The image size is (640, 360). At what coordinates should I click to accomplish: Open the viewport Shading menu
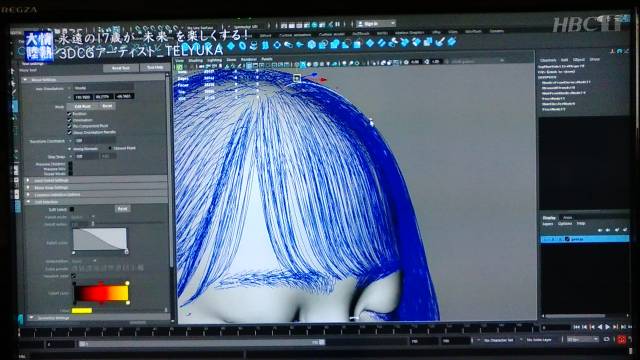(195, 60)
